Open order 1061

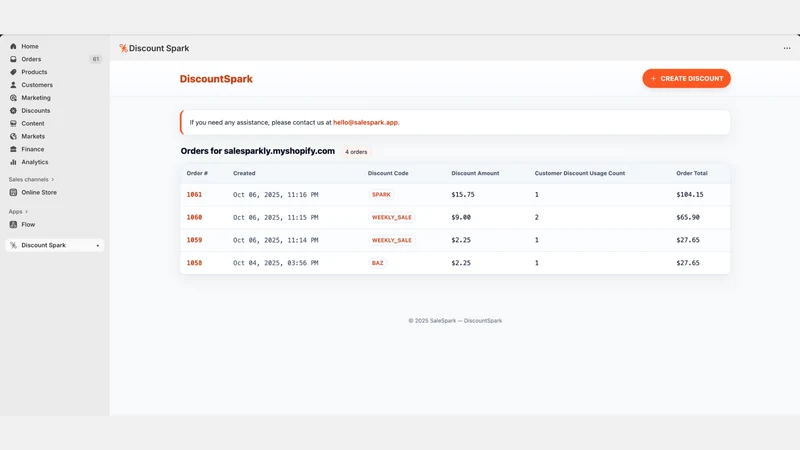tap(194, 194)
